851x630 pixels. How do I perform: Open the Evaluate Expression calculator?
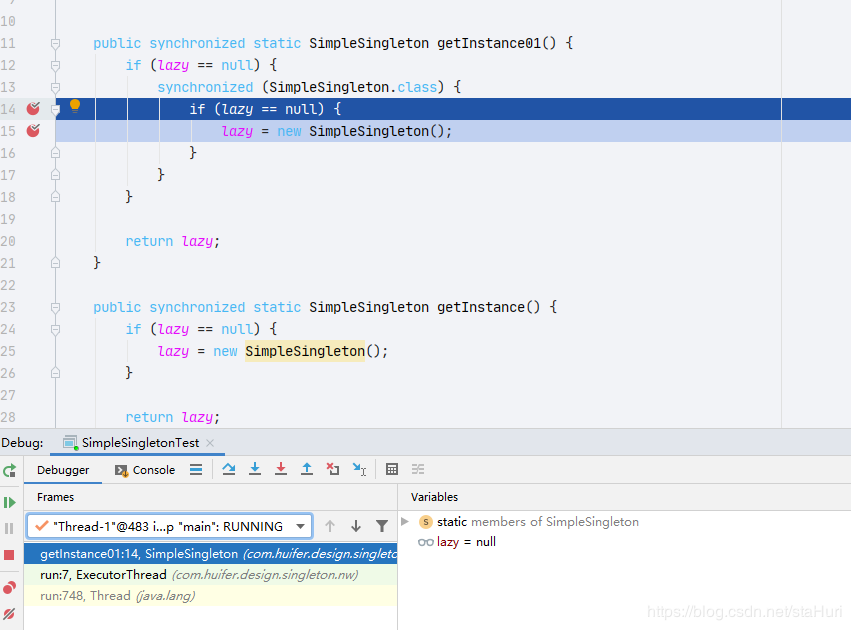(392, 469)
